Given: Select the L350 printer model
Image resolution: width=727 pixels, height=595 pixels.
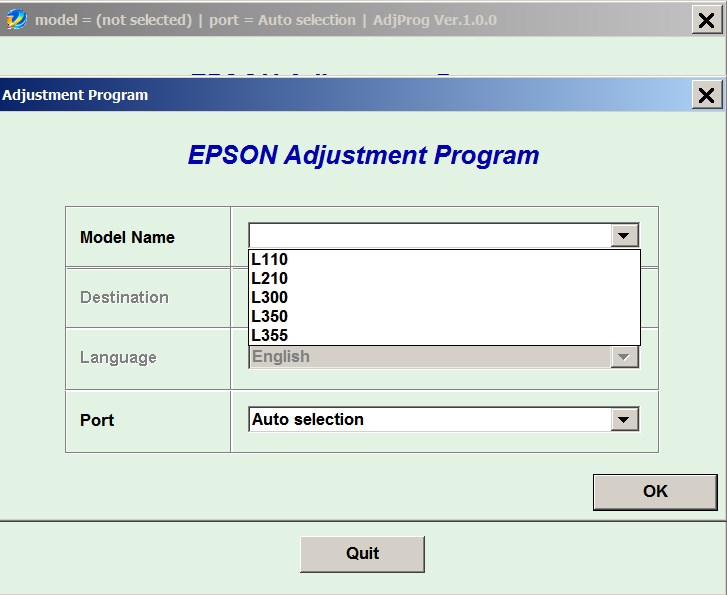Looking at the screenshot, I should (x=444, y=316).
